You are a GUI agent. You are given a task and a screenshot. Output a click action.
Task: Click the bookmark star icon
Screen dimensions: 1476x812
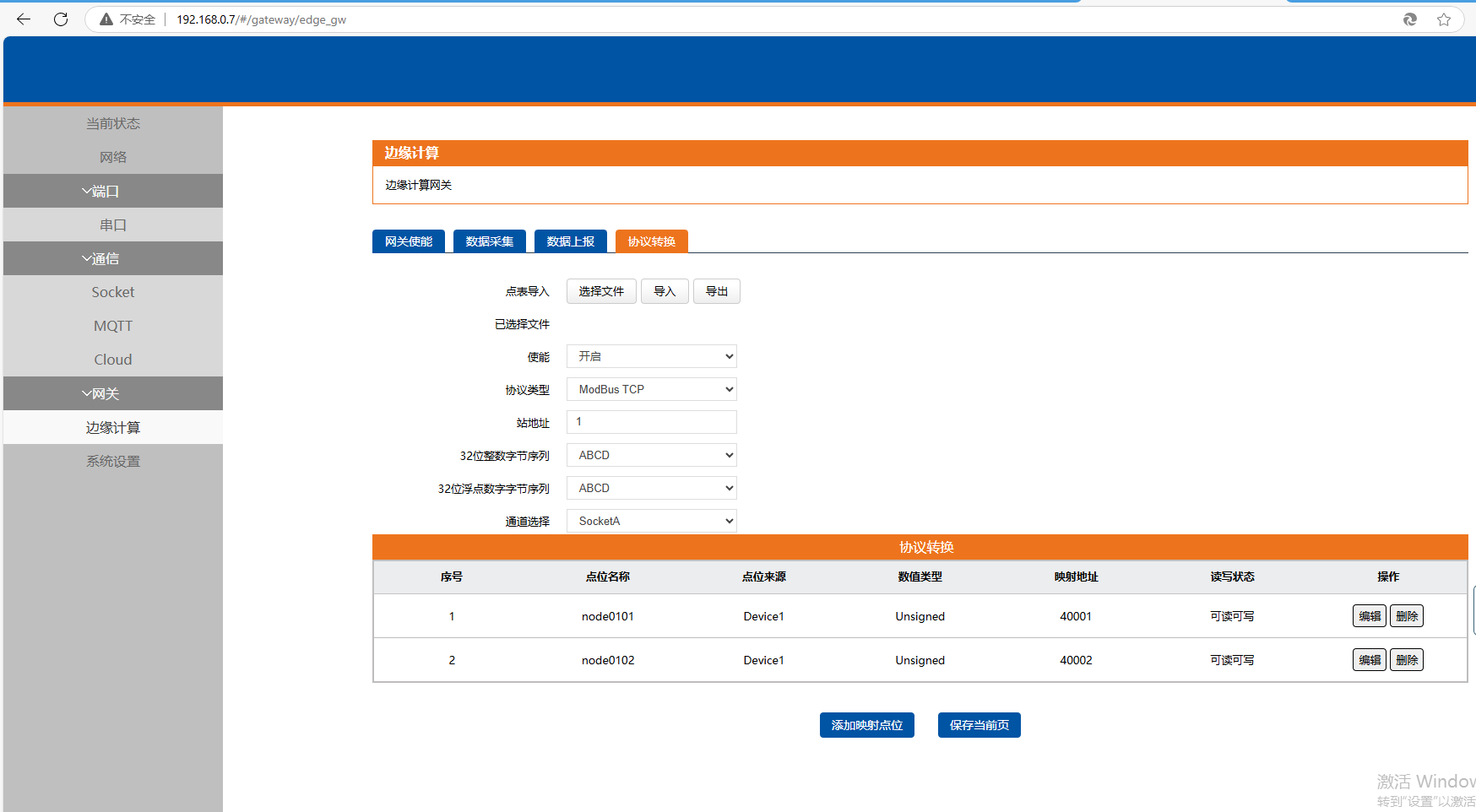pos(1444,19)
